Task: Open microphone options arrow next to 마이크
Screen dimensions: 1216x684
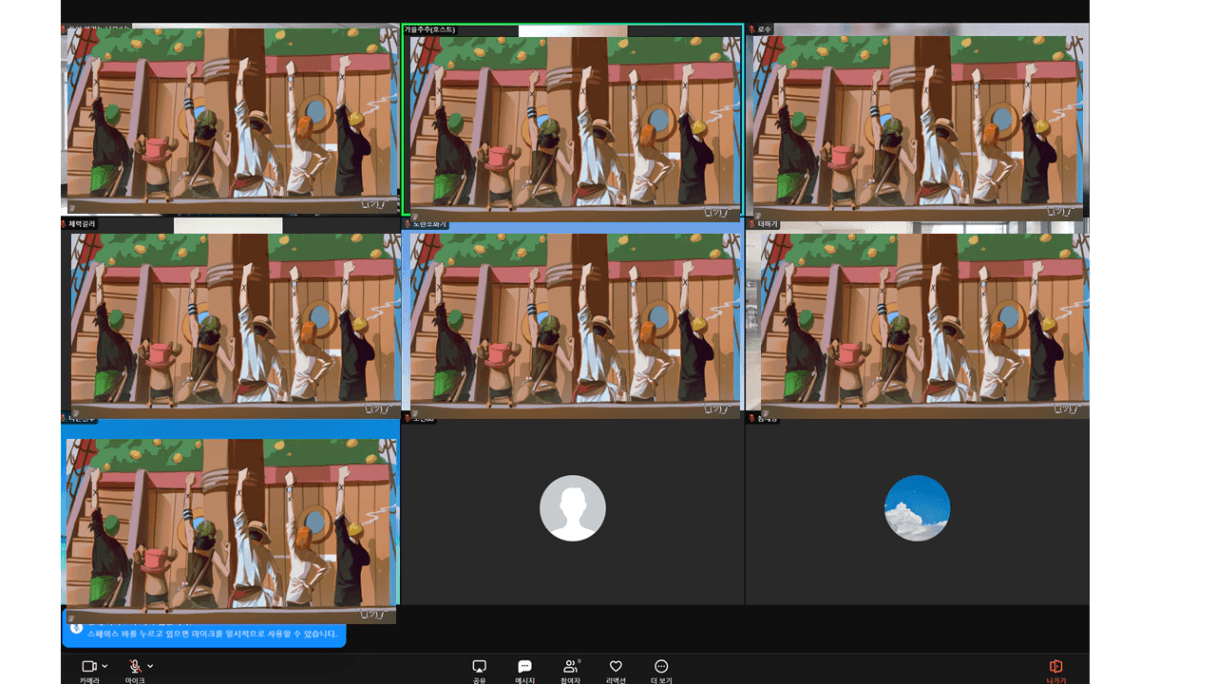Action: [x=151, y=666]
